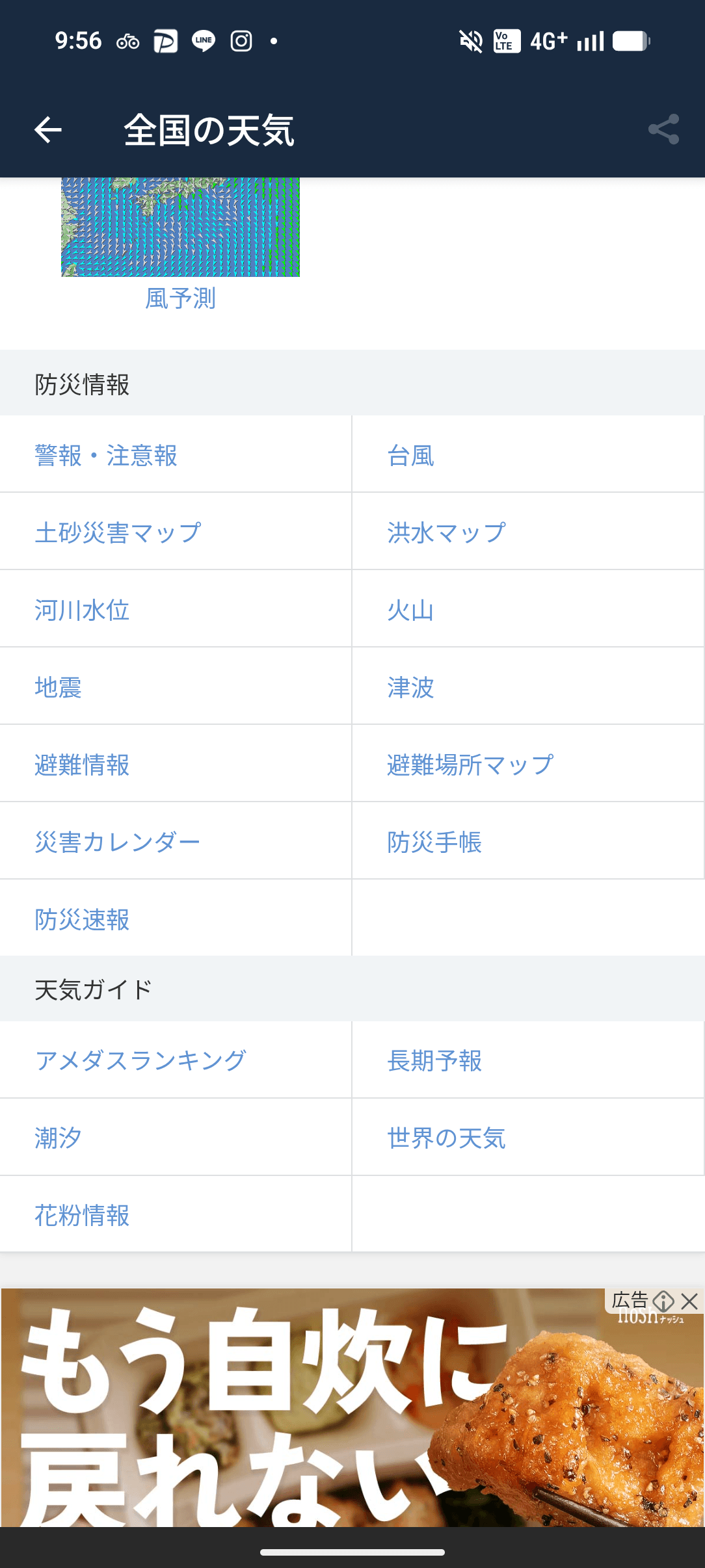Open 火山 volcano information
Screen dimensions: 705x1568
pyautogui.click(x=410, y=610)
